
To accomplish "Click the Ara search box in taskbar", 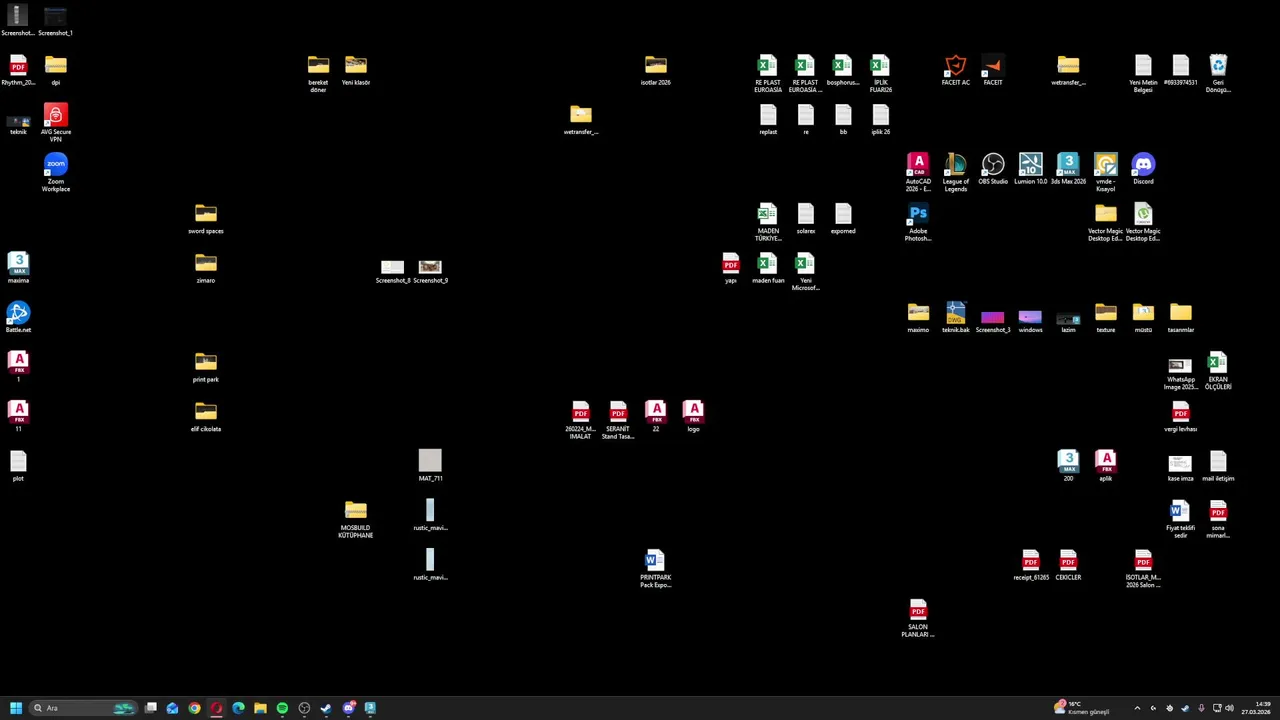I will coord(83,708).
